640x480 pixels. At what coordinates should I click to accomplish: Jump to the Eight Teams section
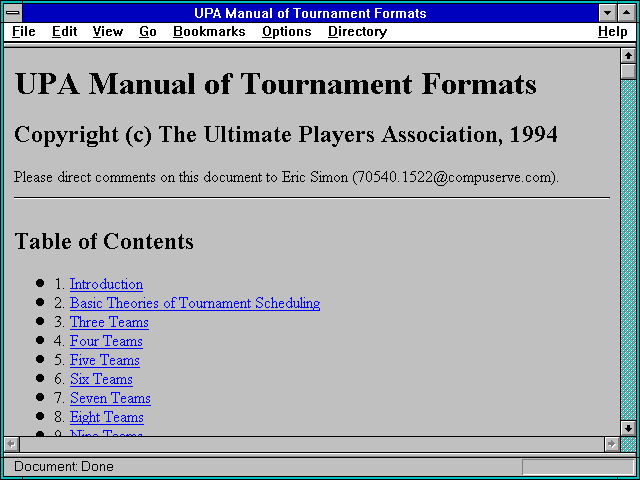pos(107,417)
